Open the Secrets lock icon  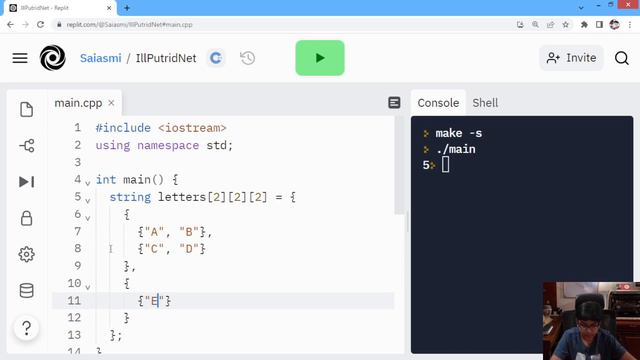(x=27, y=218)
